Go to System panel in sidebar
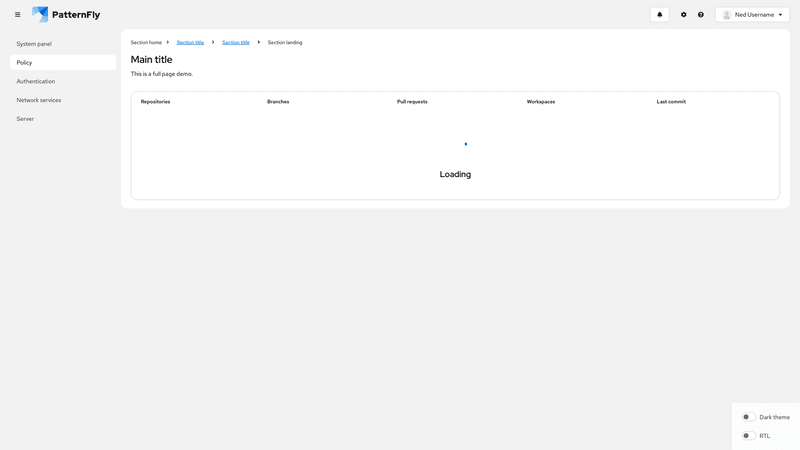Viewport: 800px width, 450px height. (63, 44)
